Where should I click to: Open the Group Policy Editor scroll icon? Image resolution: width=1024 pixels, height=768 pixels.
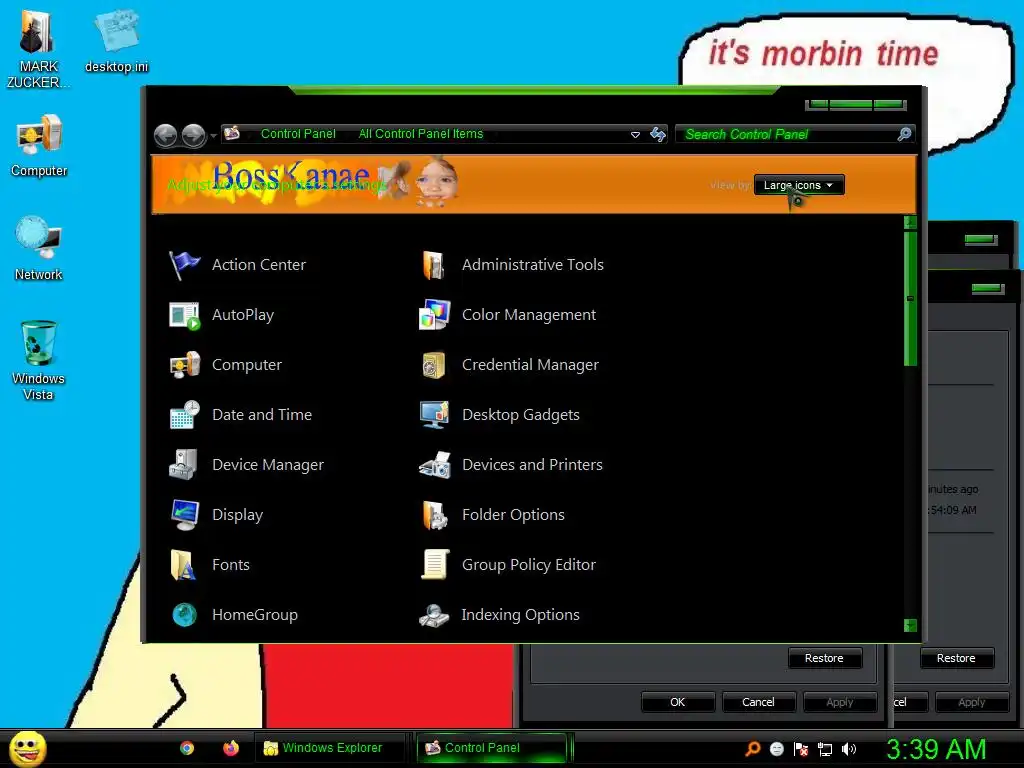[x=434, y=565]
